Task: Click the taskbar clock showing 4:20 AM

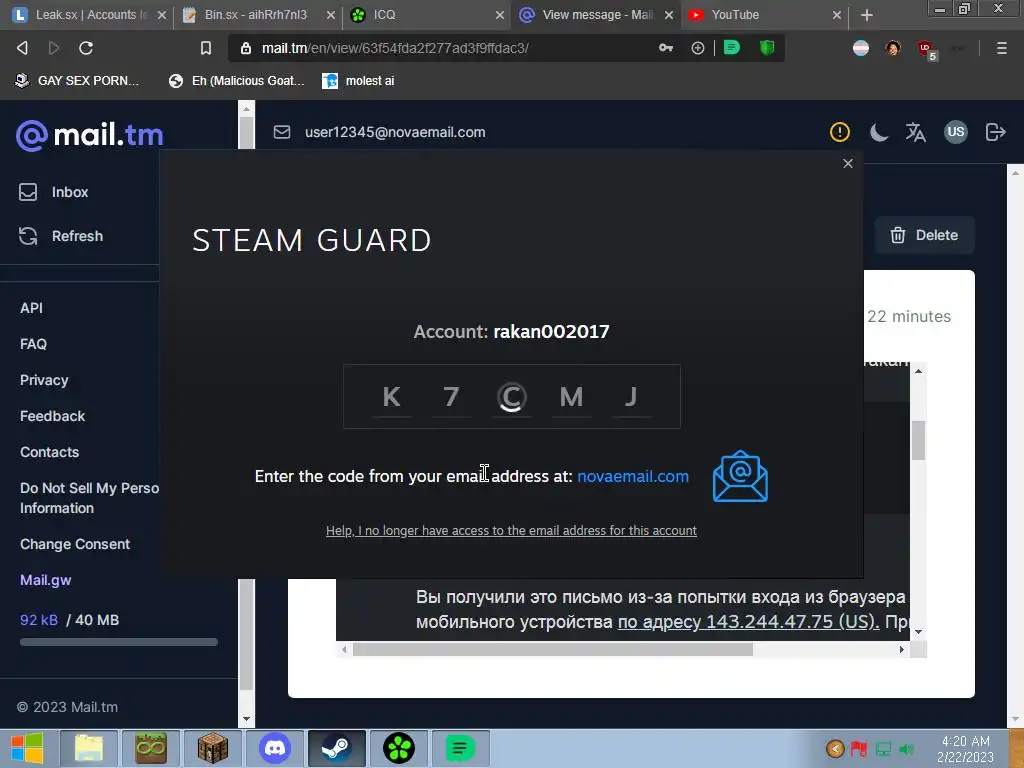Action: point(965,749)
